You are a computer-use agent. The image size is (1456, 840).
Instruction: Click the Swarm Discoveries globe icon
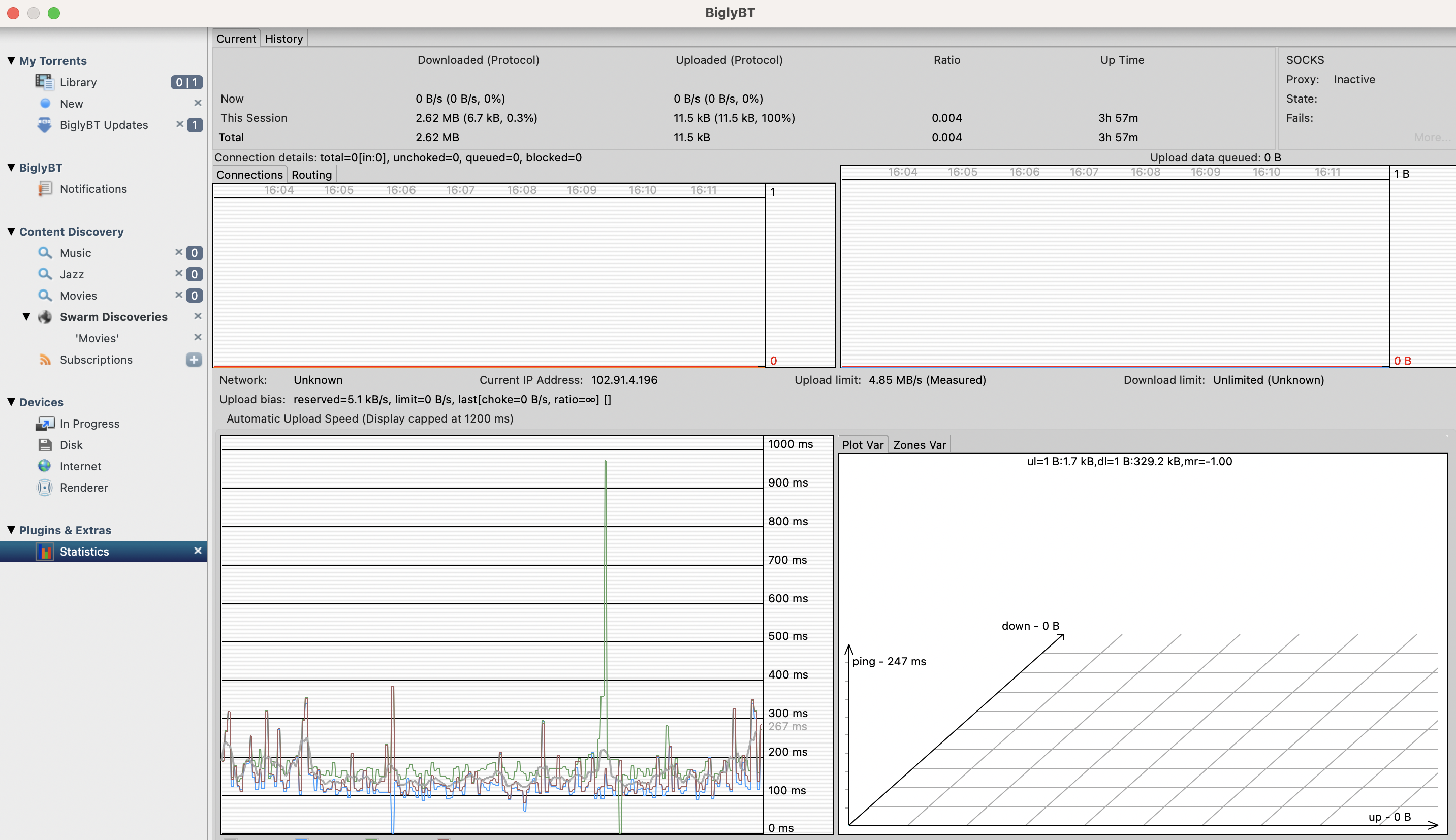point(44,317)
